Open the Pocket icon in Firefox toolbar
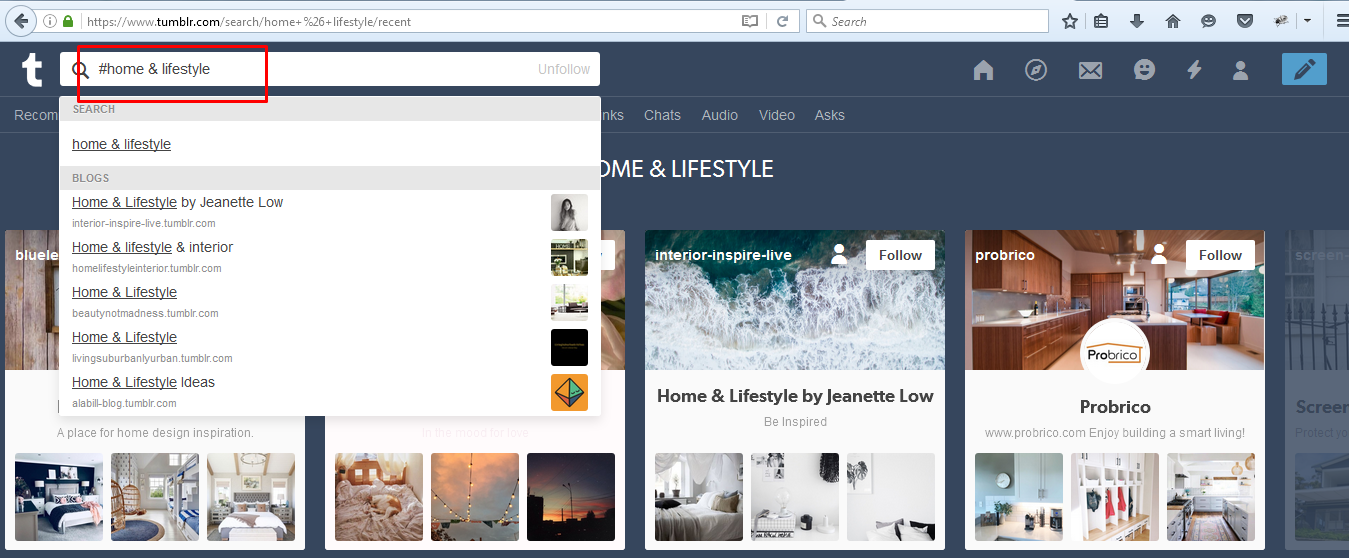The width and height of the screenshot is (1349, 558). click(x=1245, y=21)
